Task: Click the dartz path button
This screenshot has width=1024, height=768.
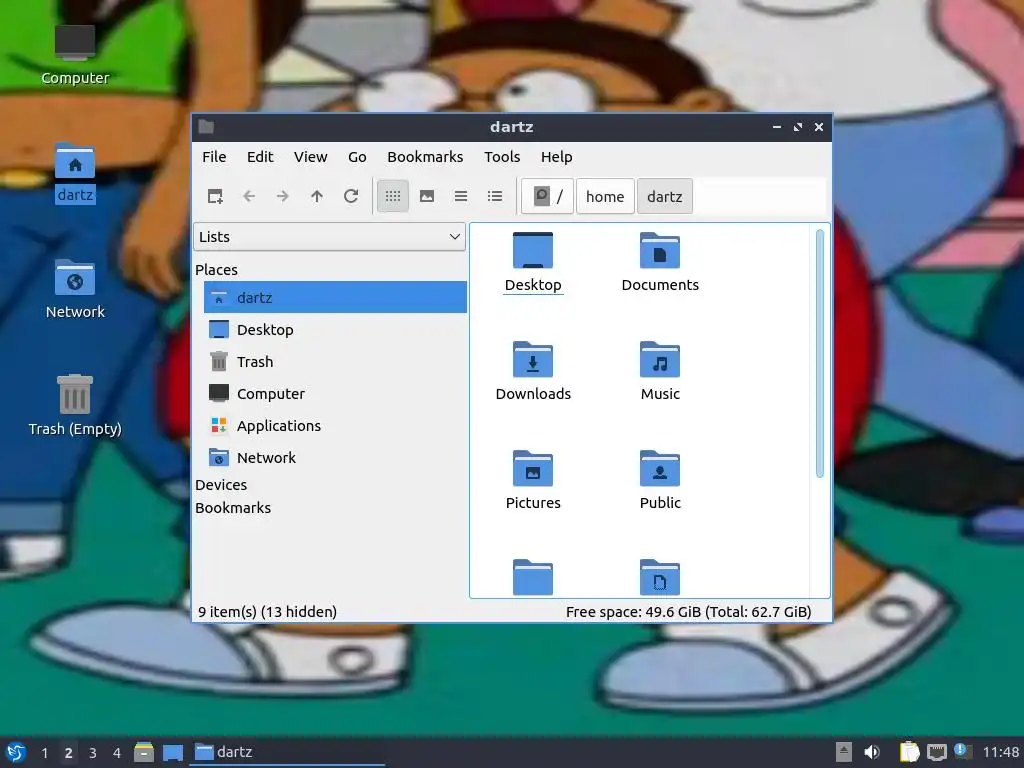Action: (x=665, y=196)
